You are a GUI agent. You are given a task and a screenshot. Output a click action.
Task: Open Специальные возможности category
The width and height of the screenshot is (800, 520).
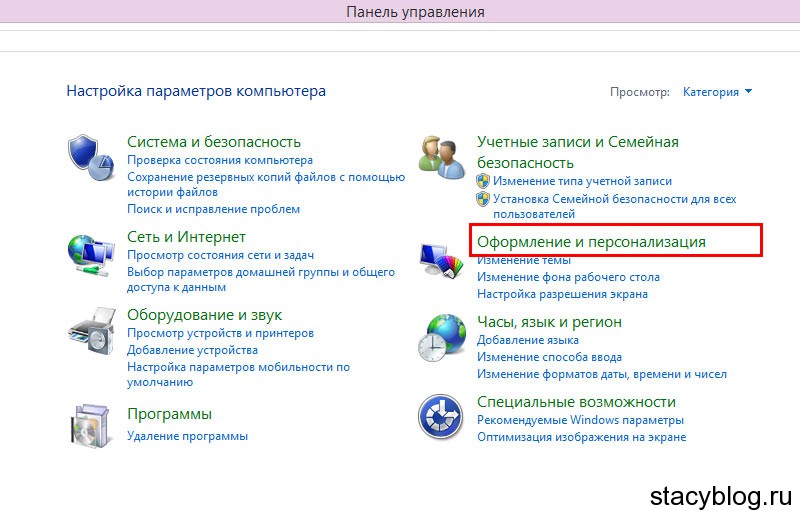click(x=577, y=402)
